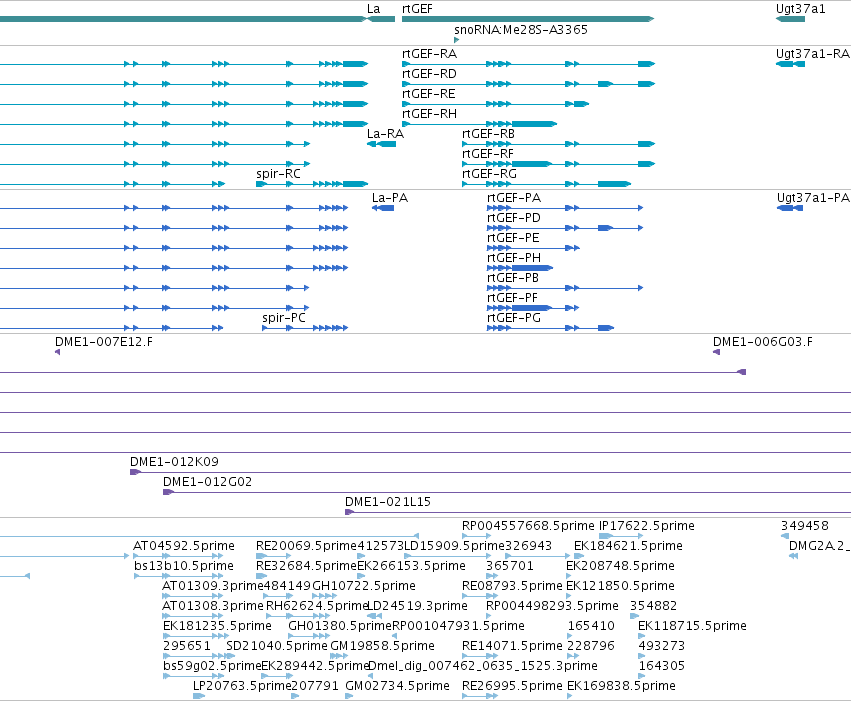Select transcript rtGEF-RA label
Image resolution: width=851 pixels, height=701 pixels.
429,54
